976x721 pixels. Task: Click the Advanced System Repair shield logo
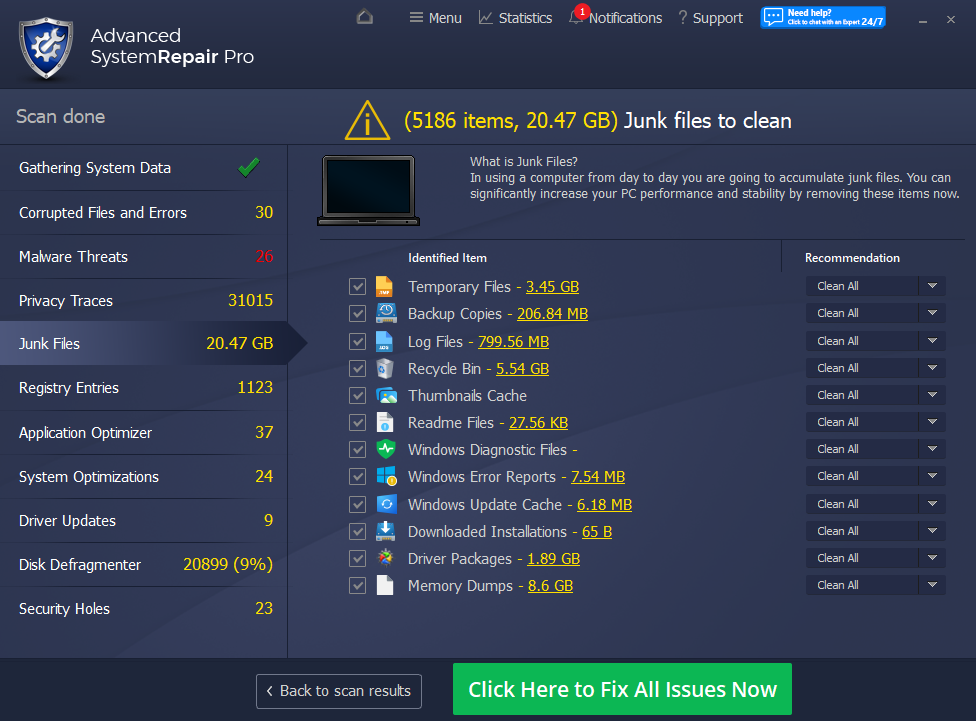[47, 46]
